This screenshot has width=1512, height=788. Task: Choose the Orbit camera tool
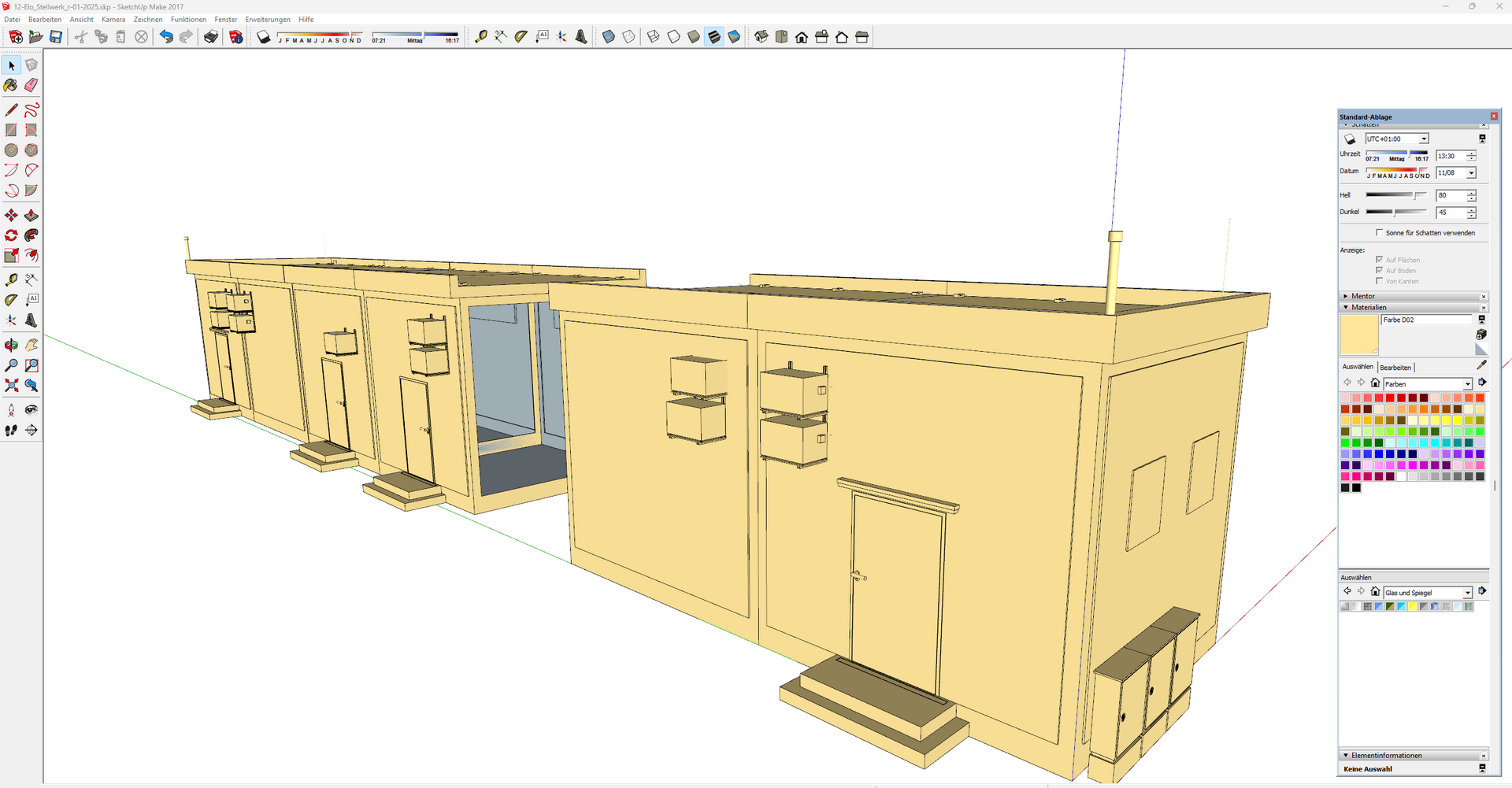[11, 345]
